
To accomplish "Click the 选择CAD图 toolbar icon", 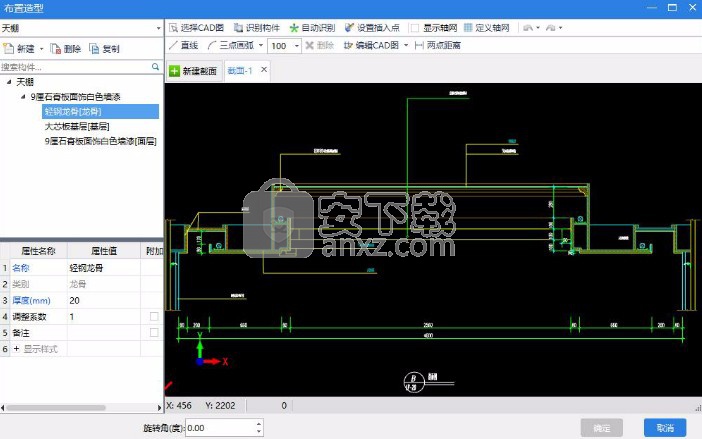I will click(174, 28).
